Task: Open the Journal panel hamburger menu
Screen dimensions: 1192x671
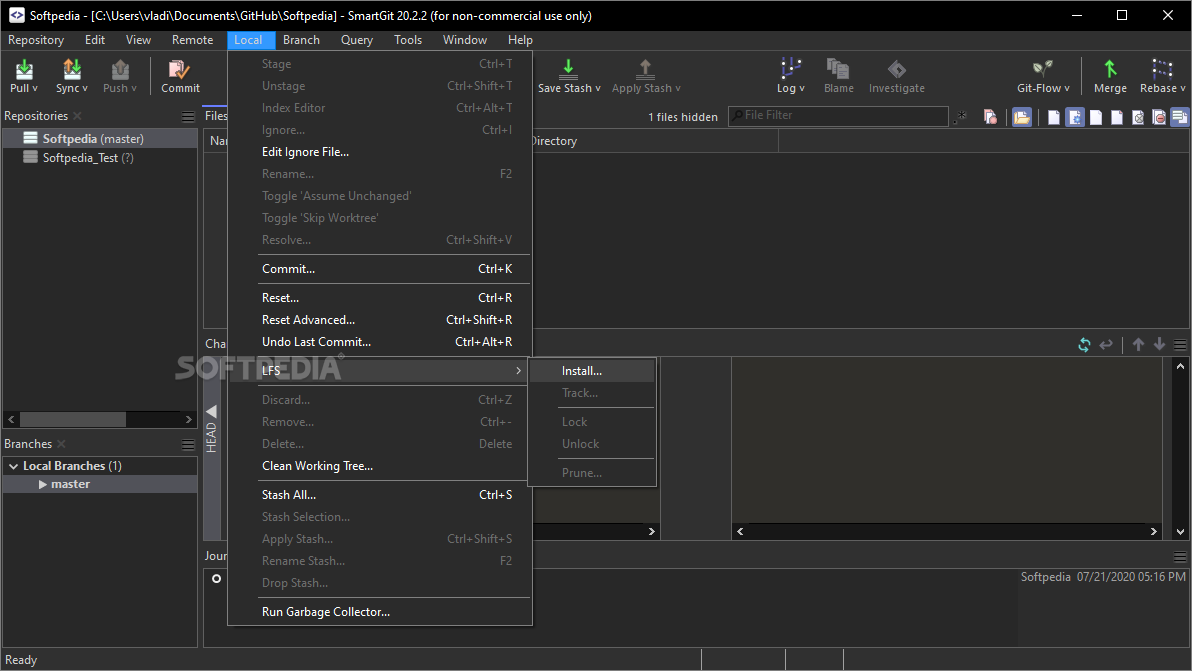Action: click(x=1180, y=556)
